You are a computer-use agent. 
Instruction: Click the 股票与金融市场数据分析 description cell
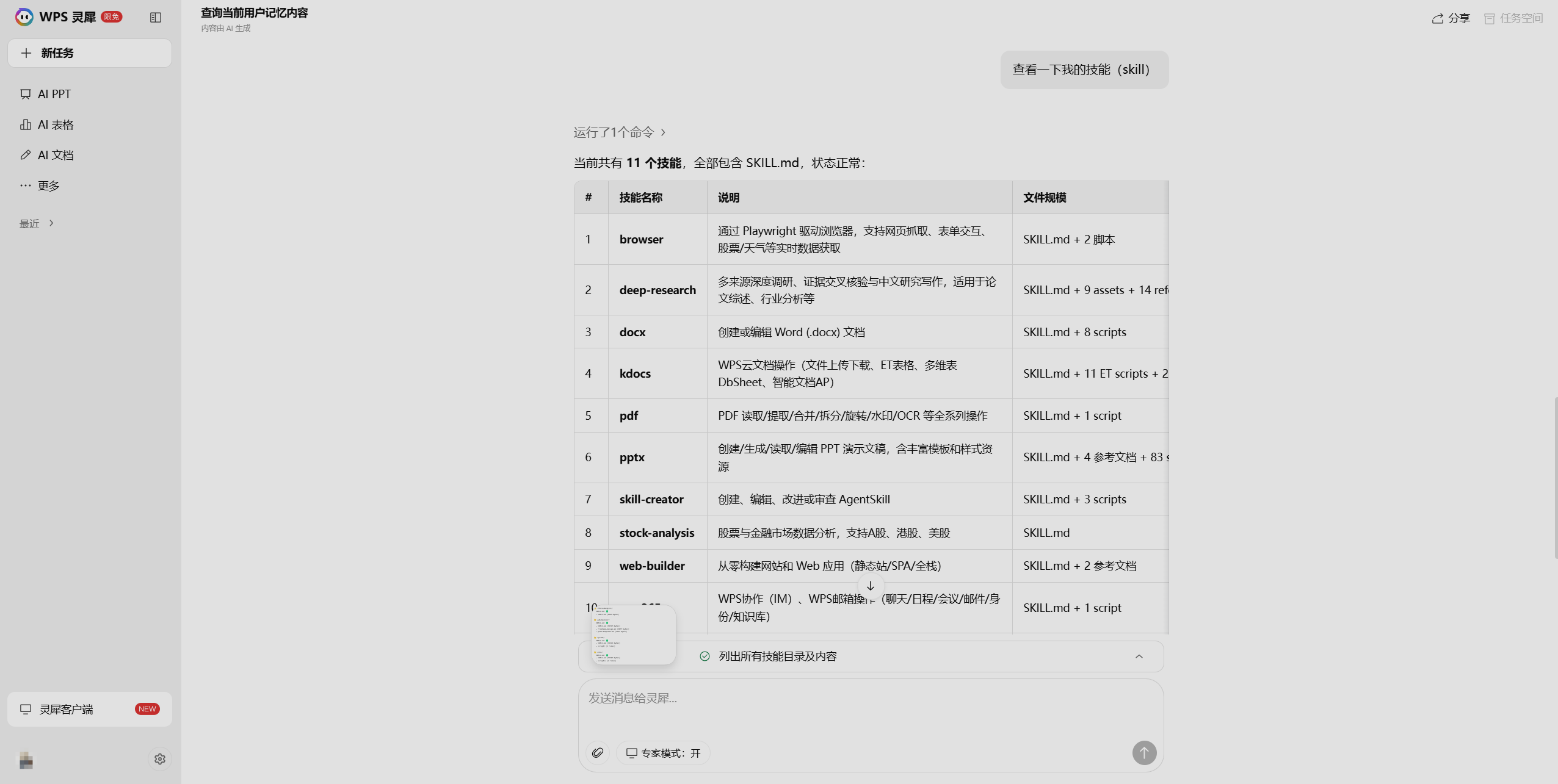tap(860, 533)
